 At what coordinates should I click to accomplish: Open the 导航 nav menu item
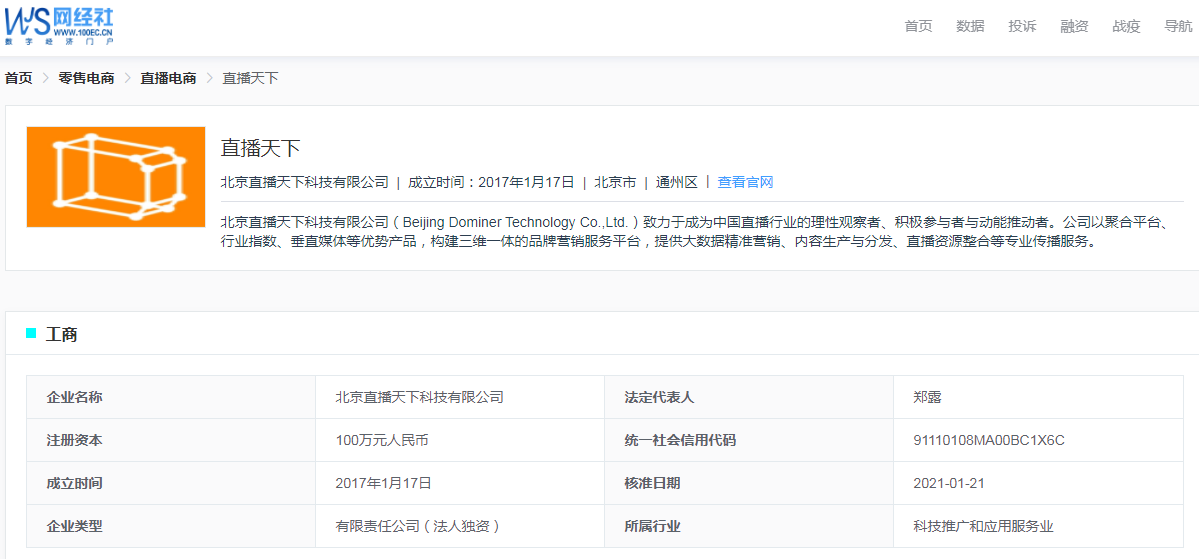click(1178, 26)
